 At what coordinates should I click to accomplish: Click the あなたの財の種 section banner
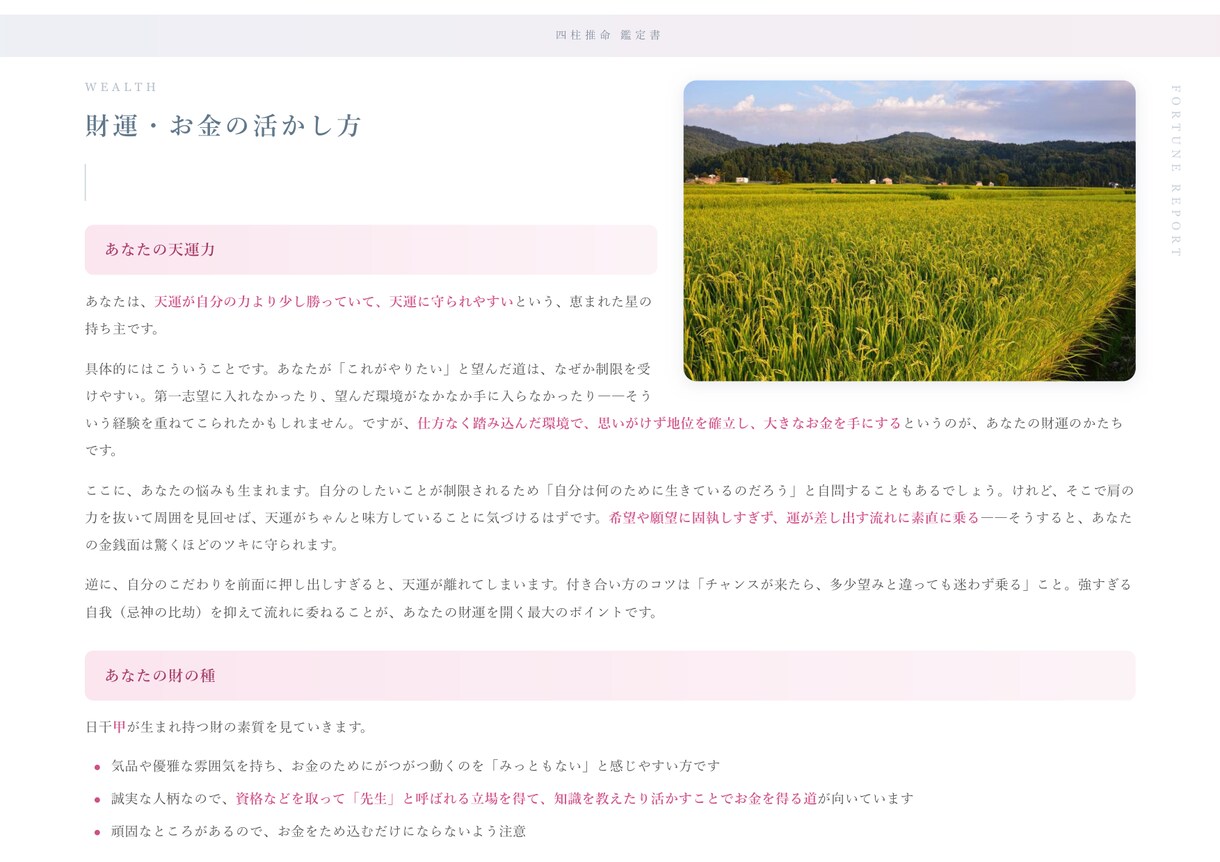(610, 676)
